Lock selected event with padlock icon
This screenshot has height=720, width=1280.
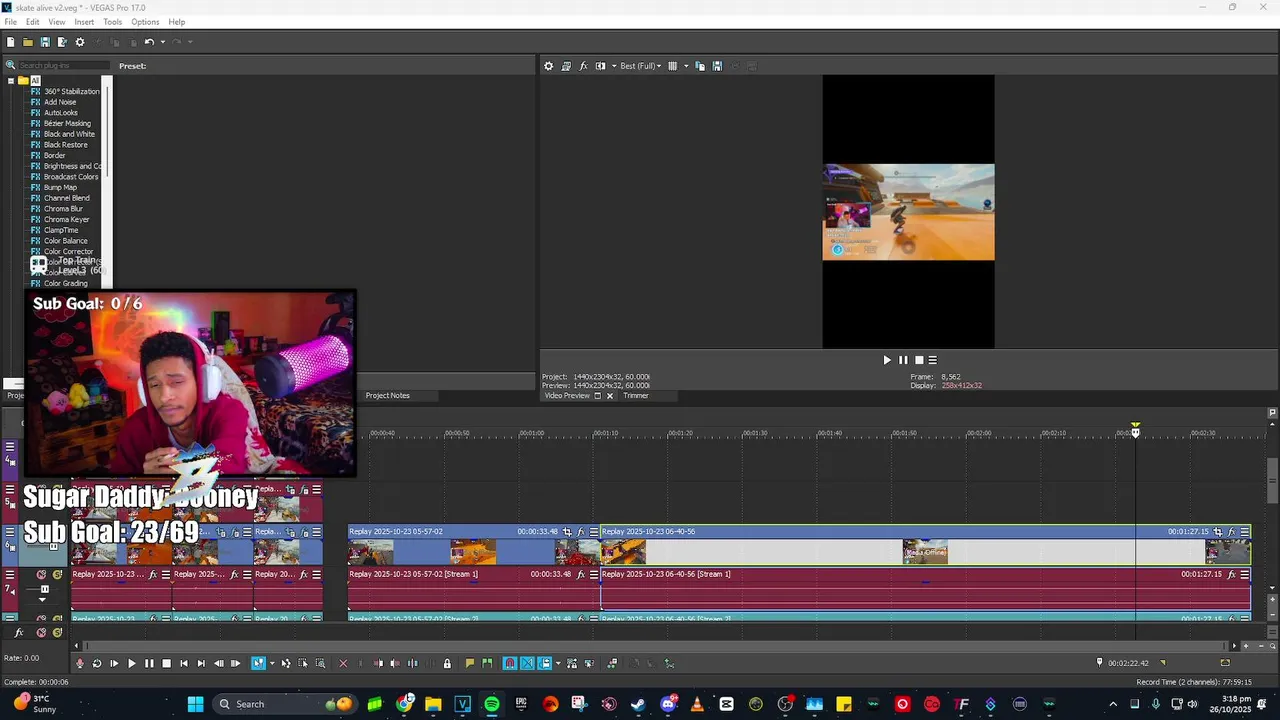[447, 663]
